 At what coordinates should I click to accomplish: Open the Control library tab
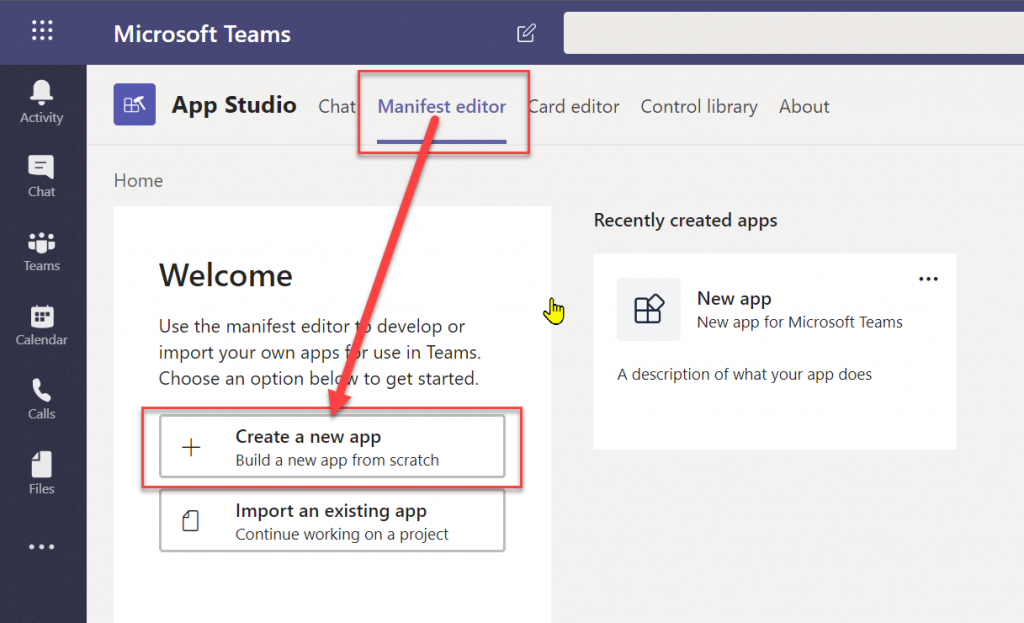coord(699,106)
